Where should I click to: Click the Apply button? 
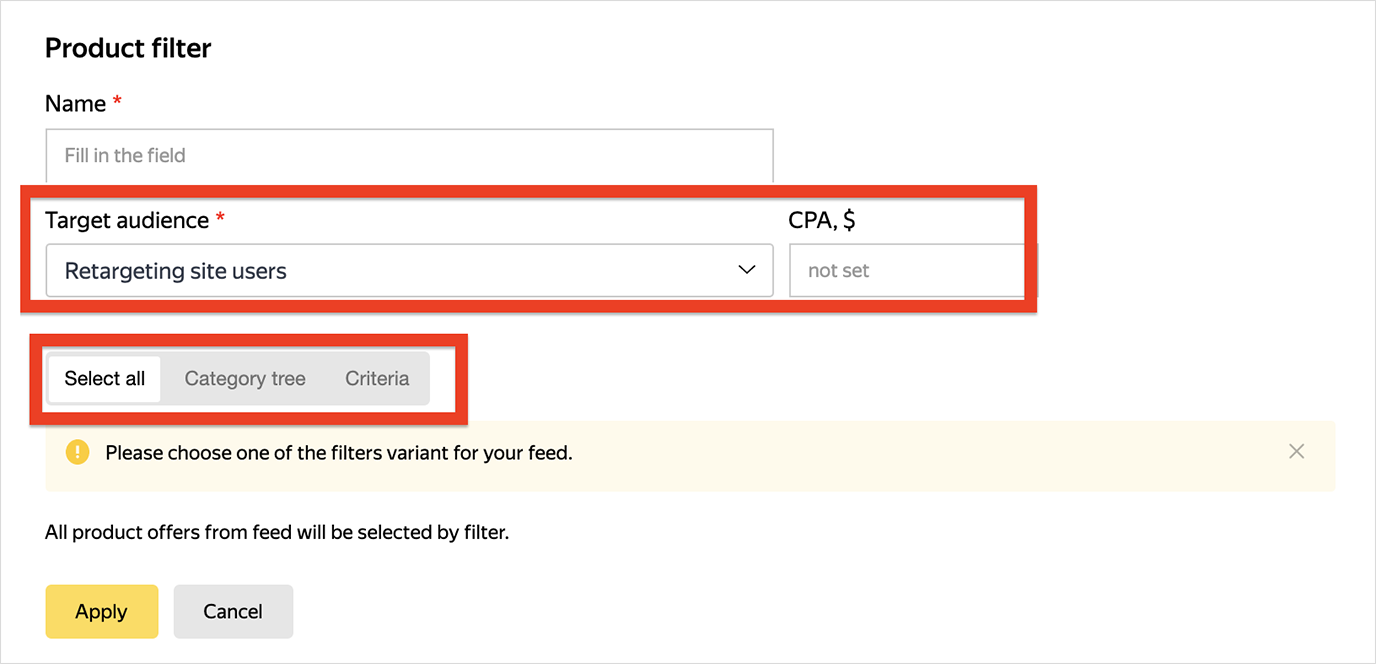pyautogui.click(x=101, y=611)
